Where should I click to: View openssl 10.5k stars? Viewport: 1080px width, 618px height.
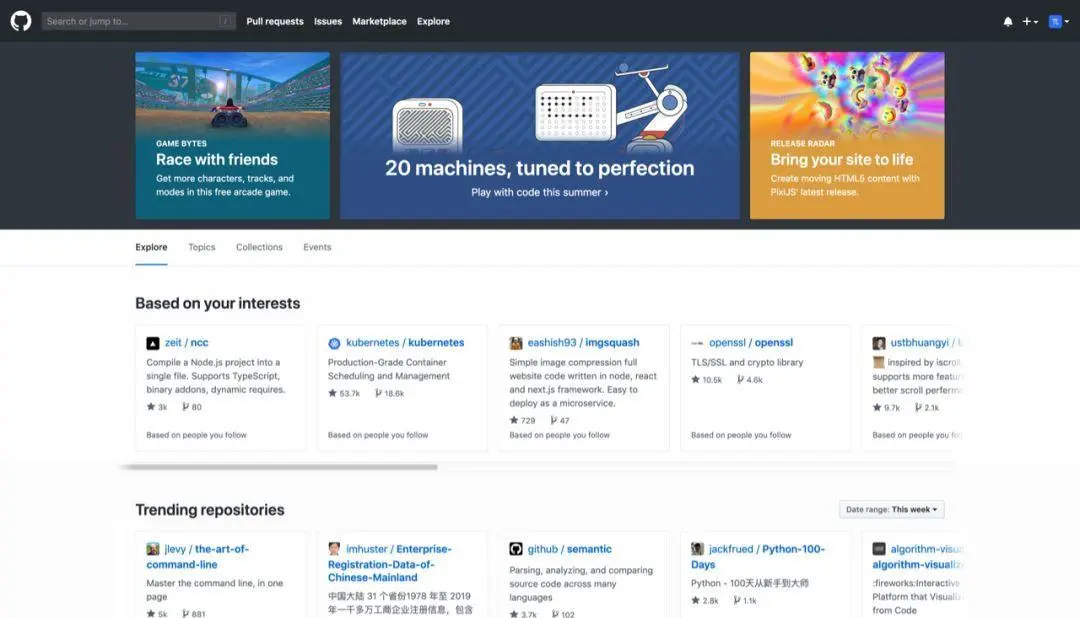click(x=707, y=380)
